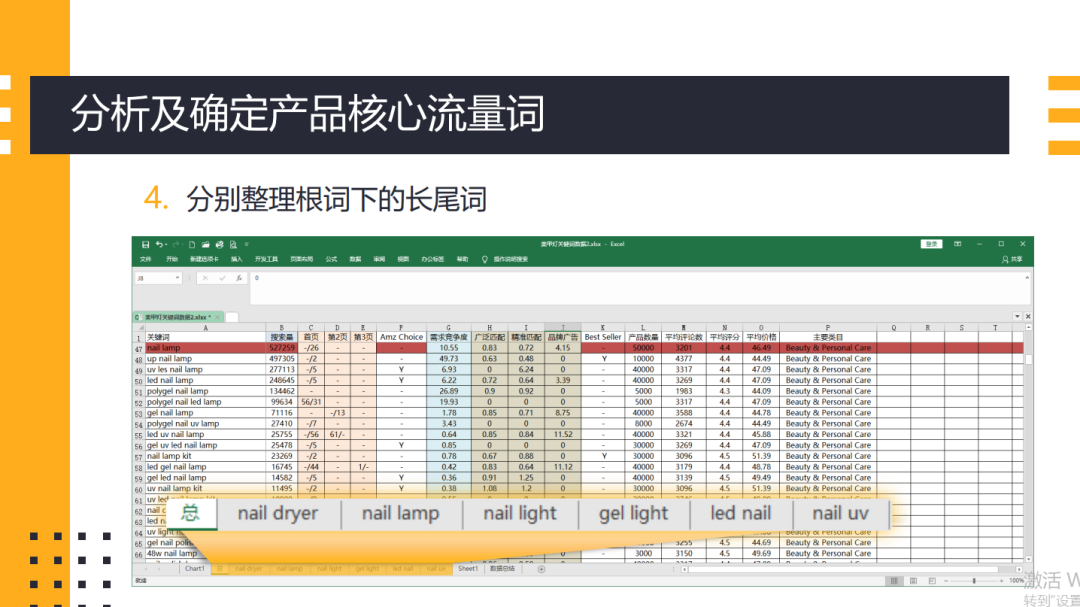Click the Save icon on Quick Access toolbar
Screen dimensions: 1080x607
click(x=144, y=243)
